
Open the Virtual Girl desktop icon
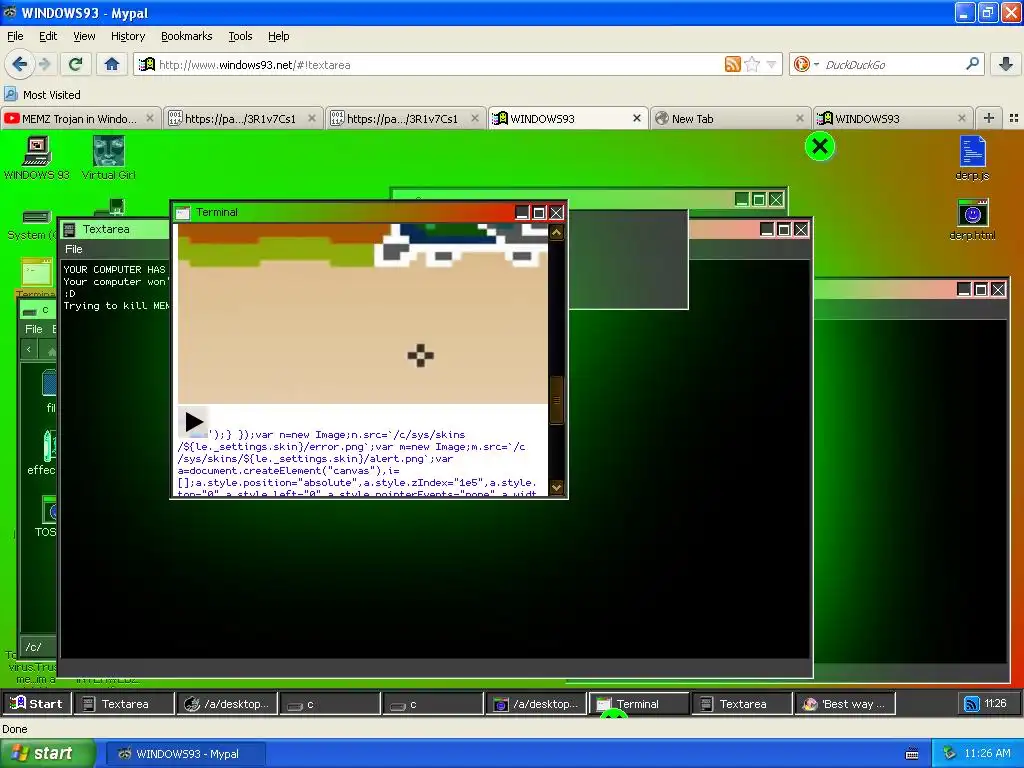[108, 157]
